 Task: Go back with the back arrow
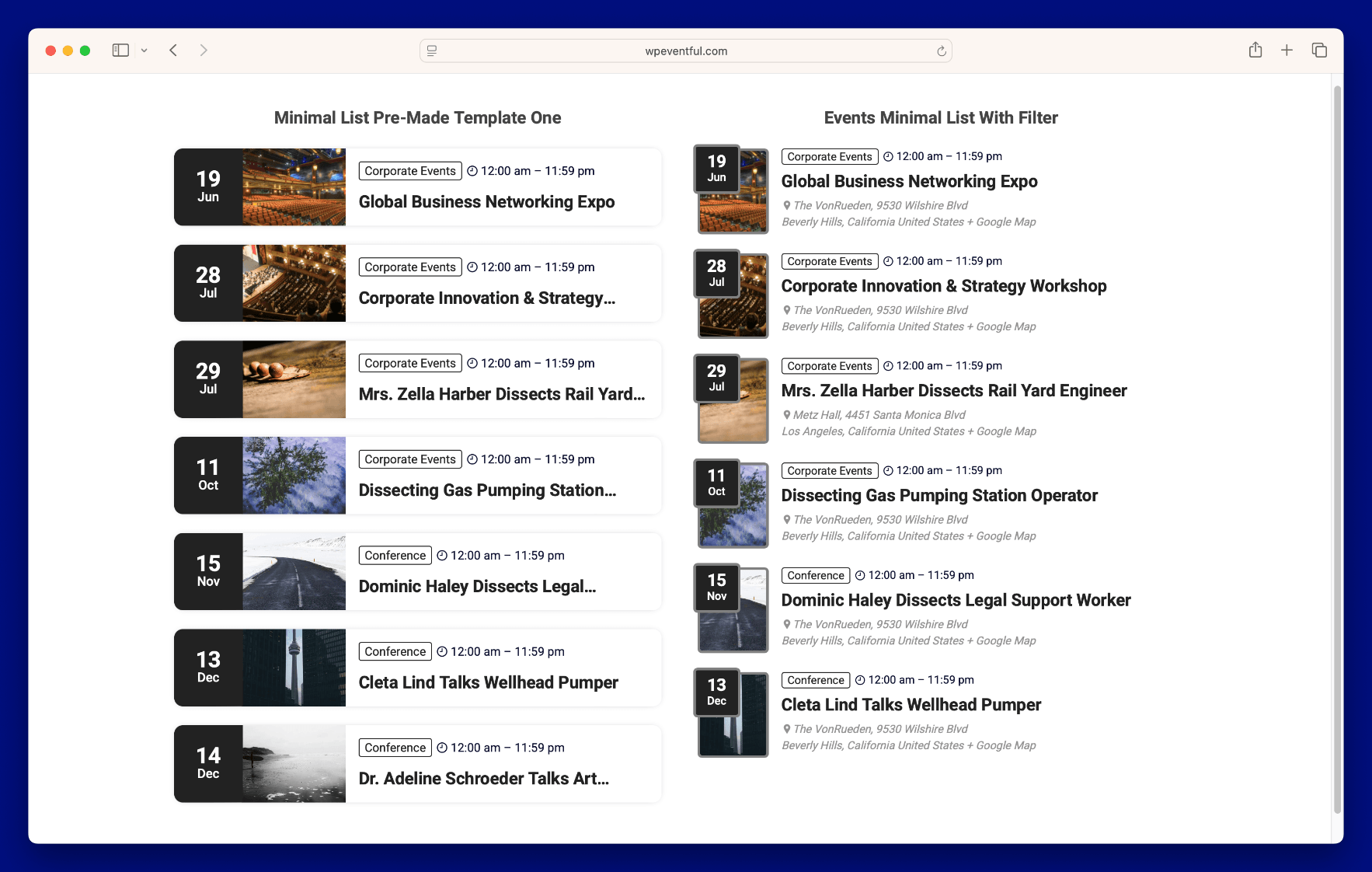pos(173,51)
